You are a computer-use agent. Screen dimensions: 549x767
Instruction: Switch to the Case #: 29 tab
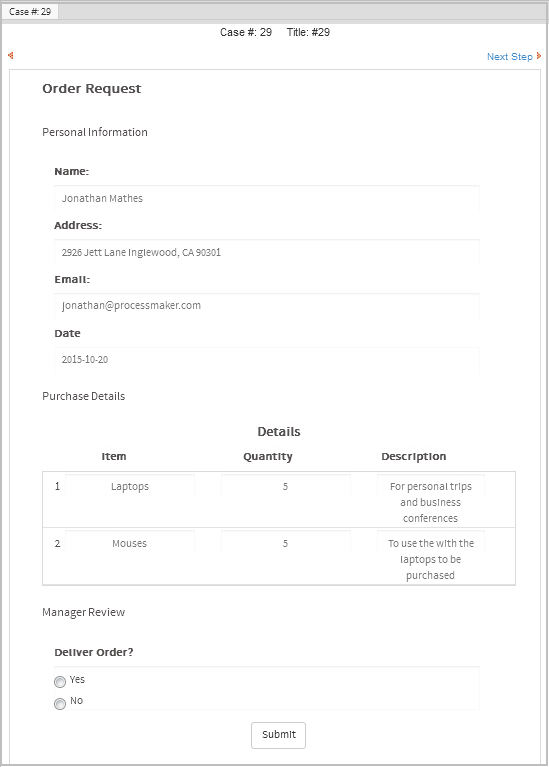pyautogui.click(x=30, y=12)
